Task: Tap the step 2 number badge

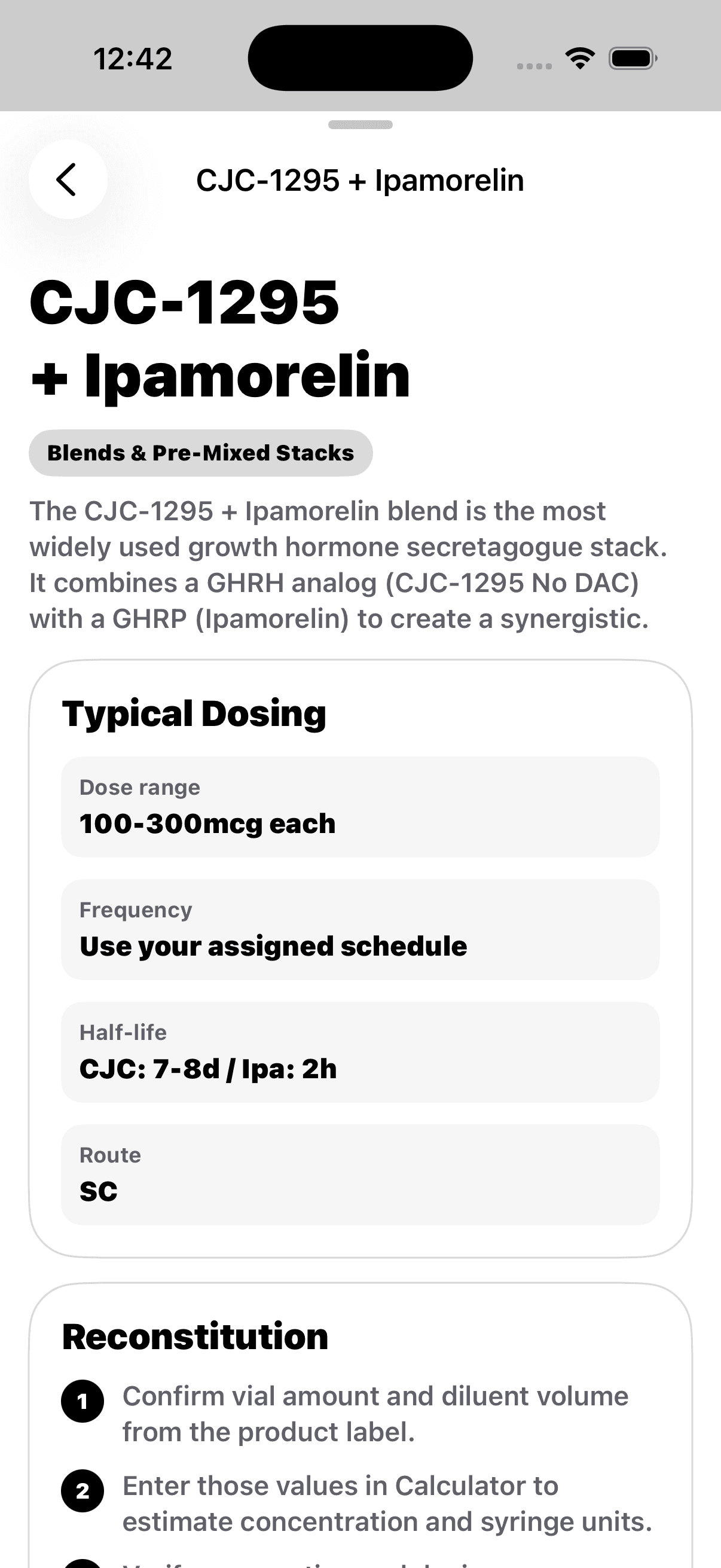Action: (x=83, y=1491)
